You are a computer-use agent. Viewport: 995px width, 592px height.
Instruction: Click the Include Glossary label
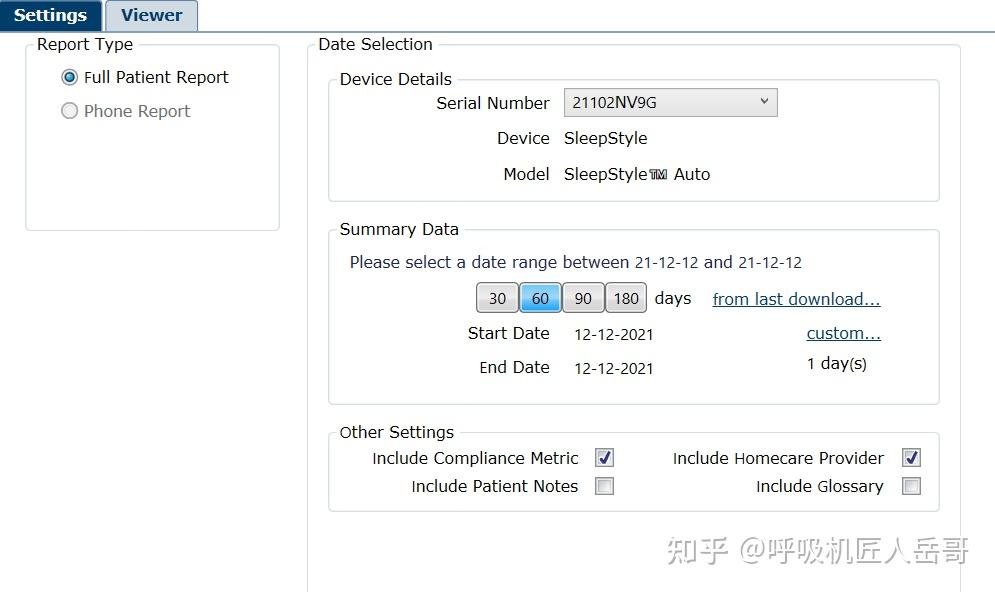819,487
